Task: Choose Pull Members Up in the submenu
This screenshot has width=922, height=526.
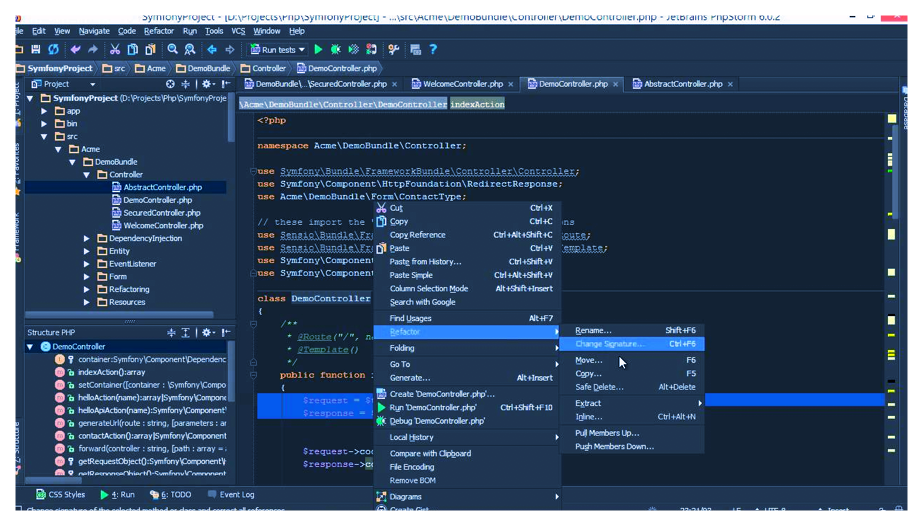Action: click(632, 433)
